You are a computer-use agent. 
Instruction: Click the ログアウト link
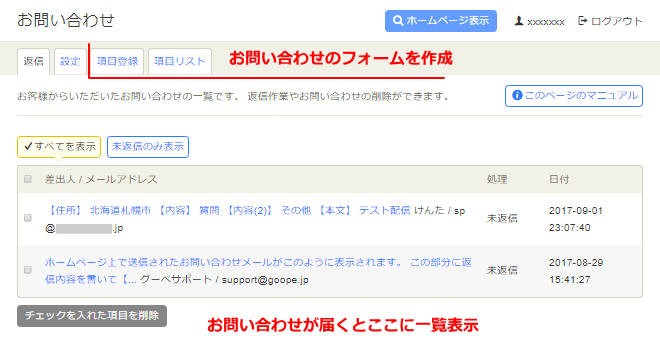(x=610, y=21)
